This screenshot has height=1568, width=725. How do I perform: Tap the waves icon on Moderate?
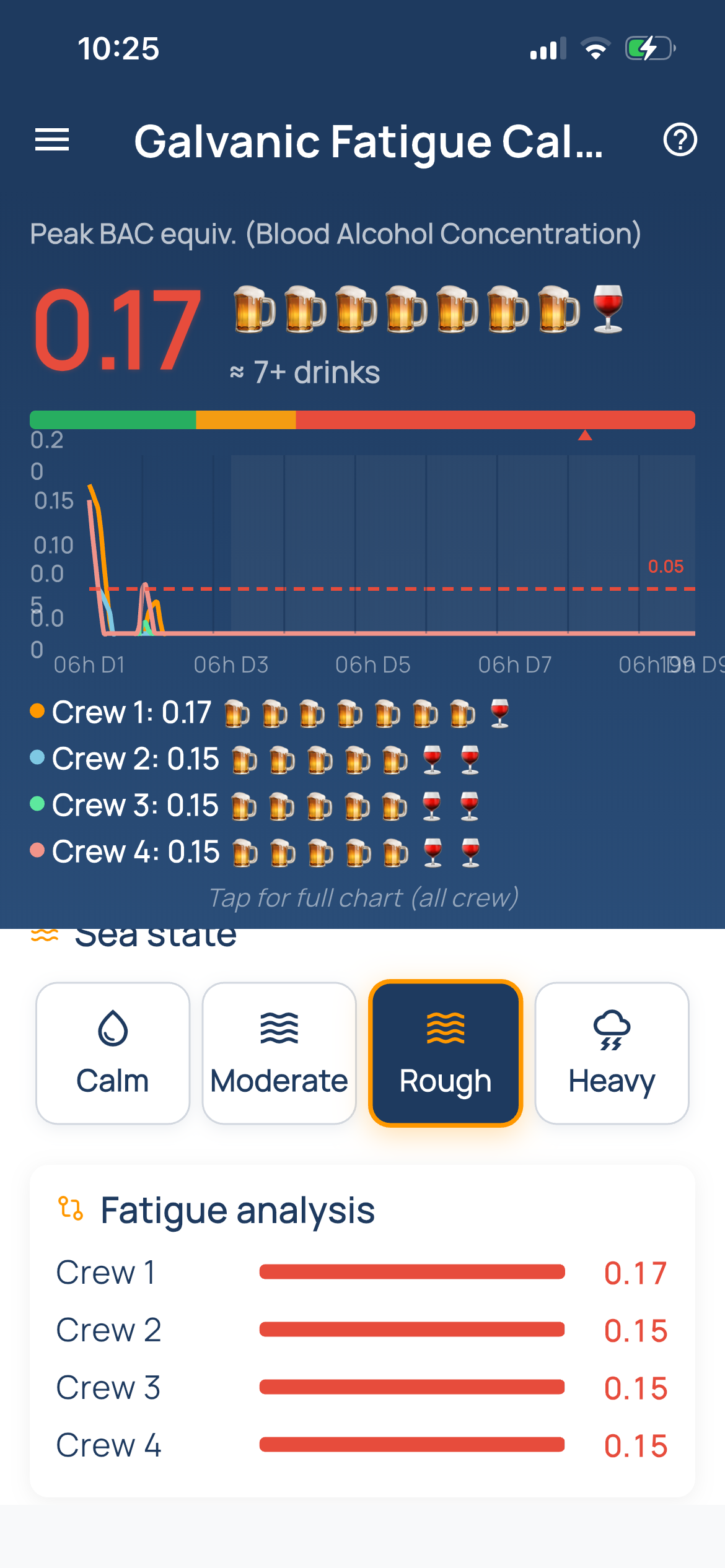tap(279, 1028)
